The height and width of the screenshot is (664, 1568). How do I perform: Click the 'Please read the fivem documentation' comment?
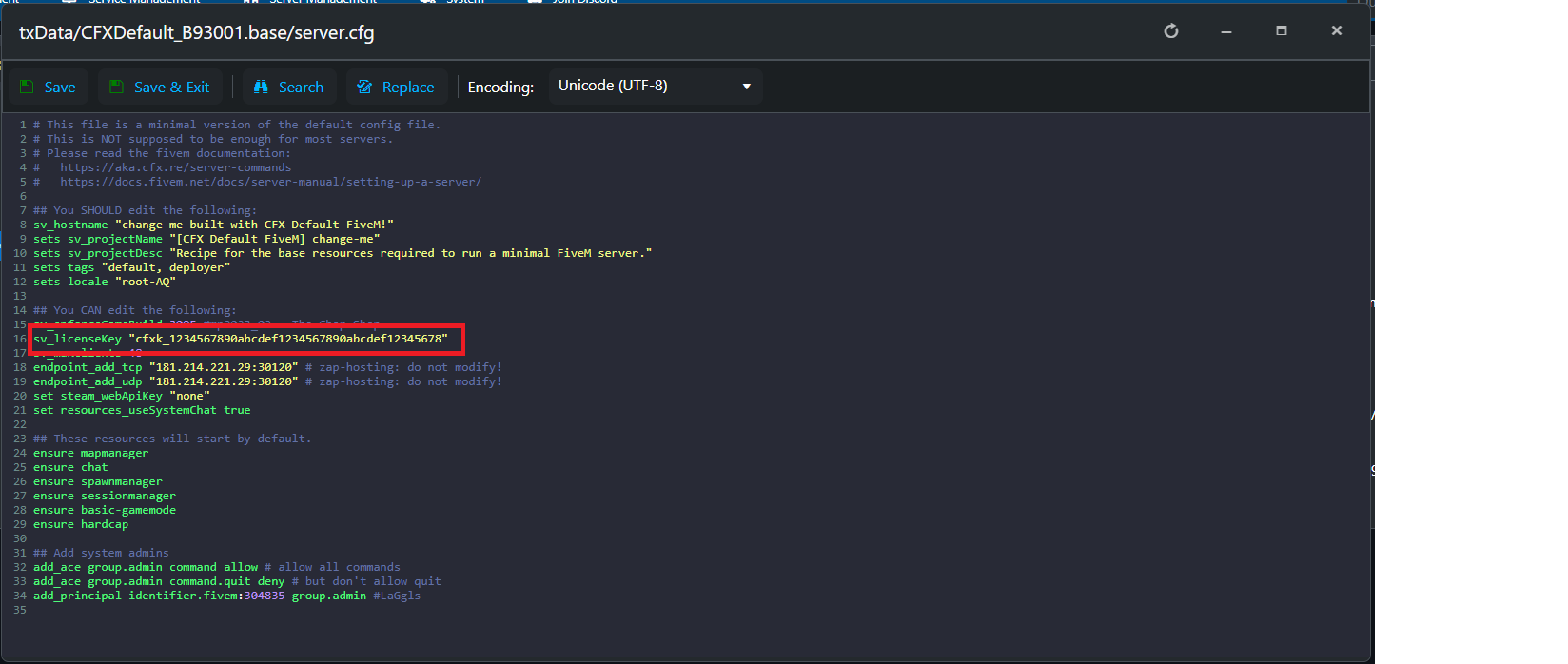(163, 153)
